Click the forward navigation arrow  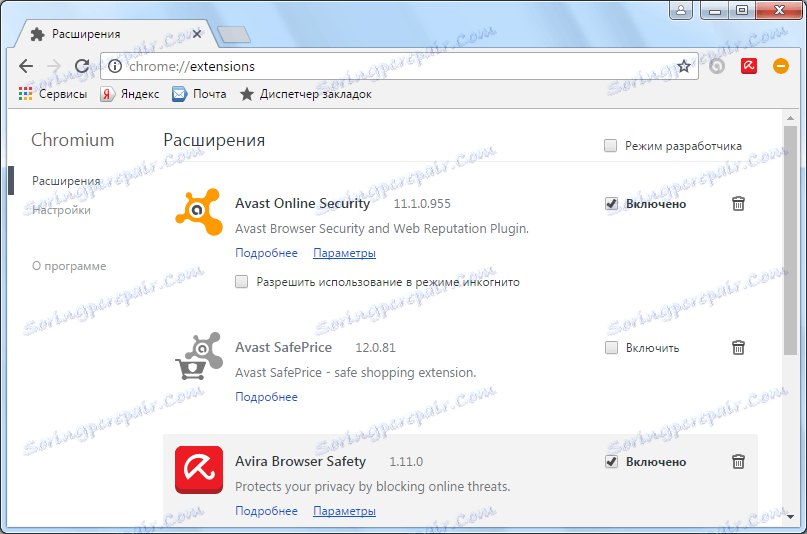[x=54, y=66]
